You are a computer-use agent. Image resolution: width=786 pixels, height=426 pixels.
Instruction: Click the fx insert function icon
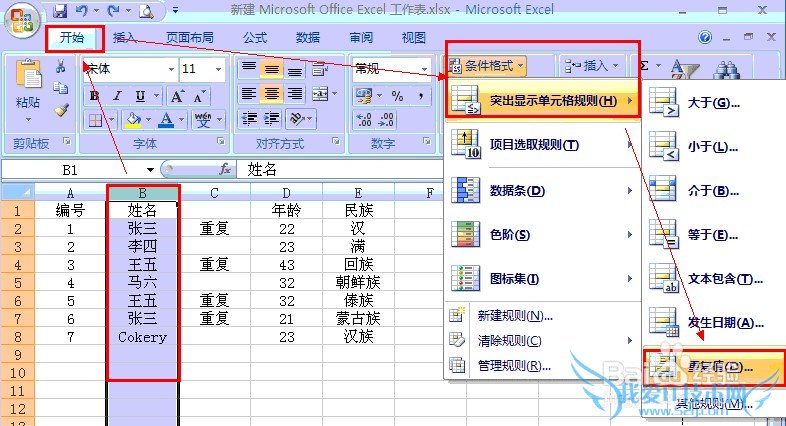(x=225, y=169)
